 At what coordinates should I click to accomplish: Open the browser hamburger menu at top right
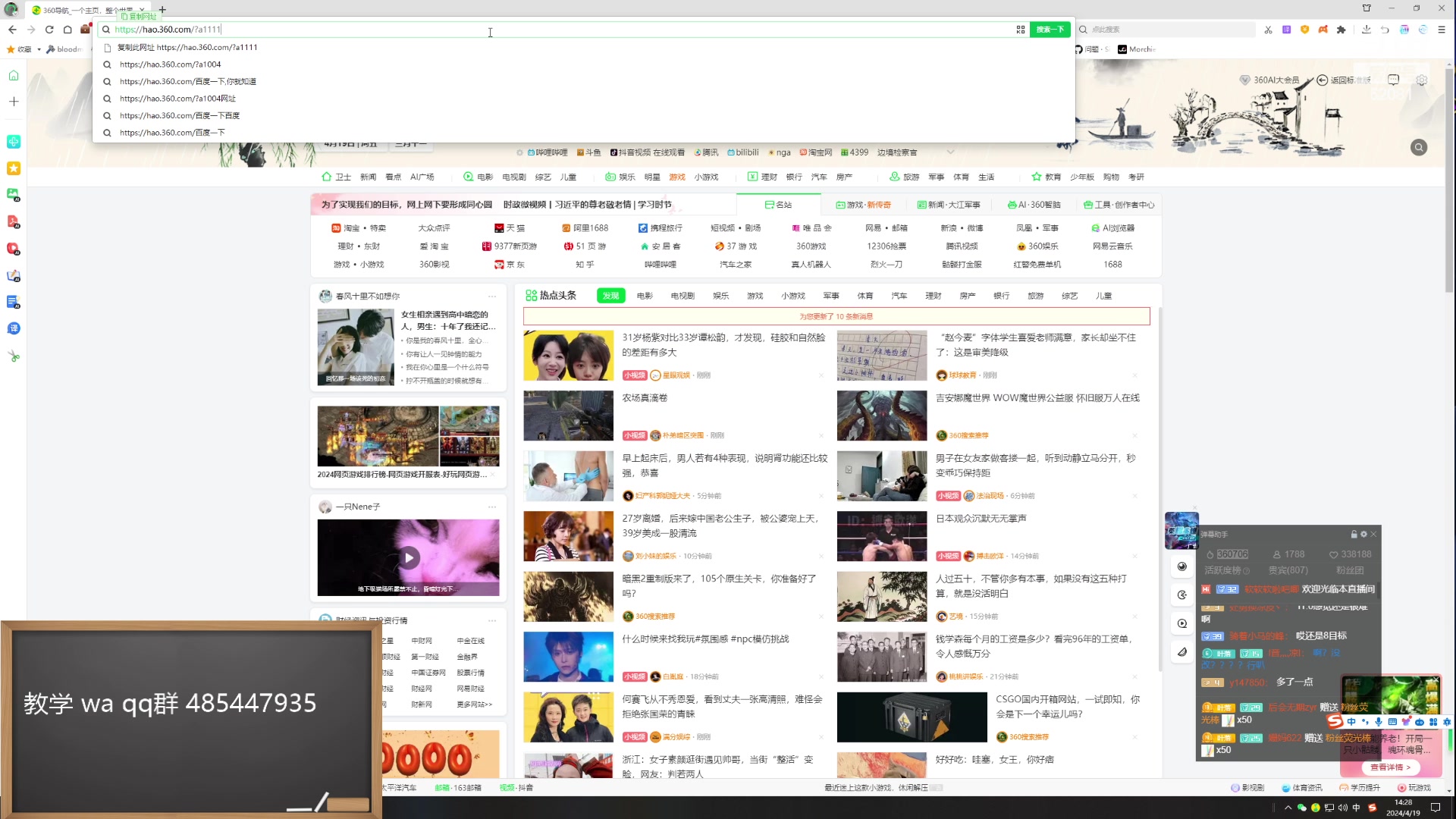pyautogui.click(x=1442, y=29)
